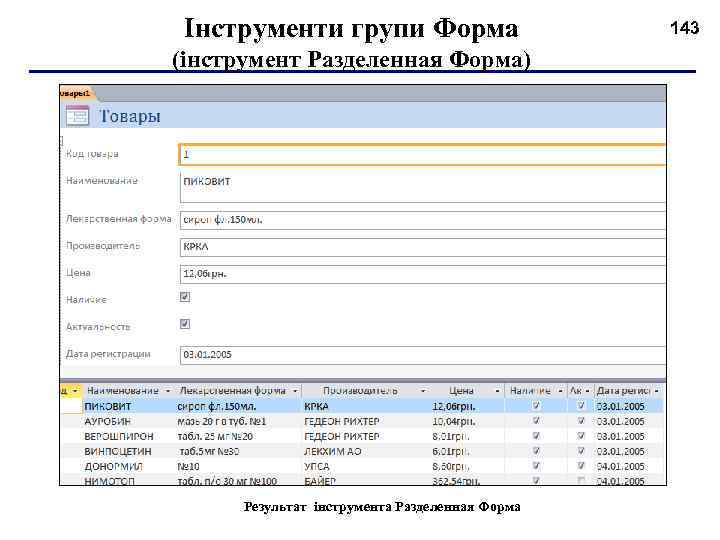Click the Наименование field containing ПИКОВИТ
Viewport: 720px width, 540px height.
pos(422,187)
